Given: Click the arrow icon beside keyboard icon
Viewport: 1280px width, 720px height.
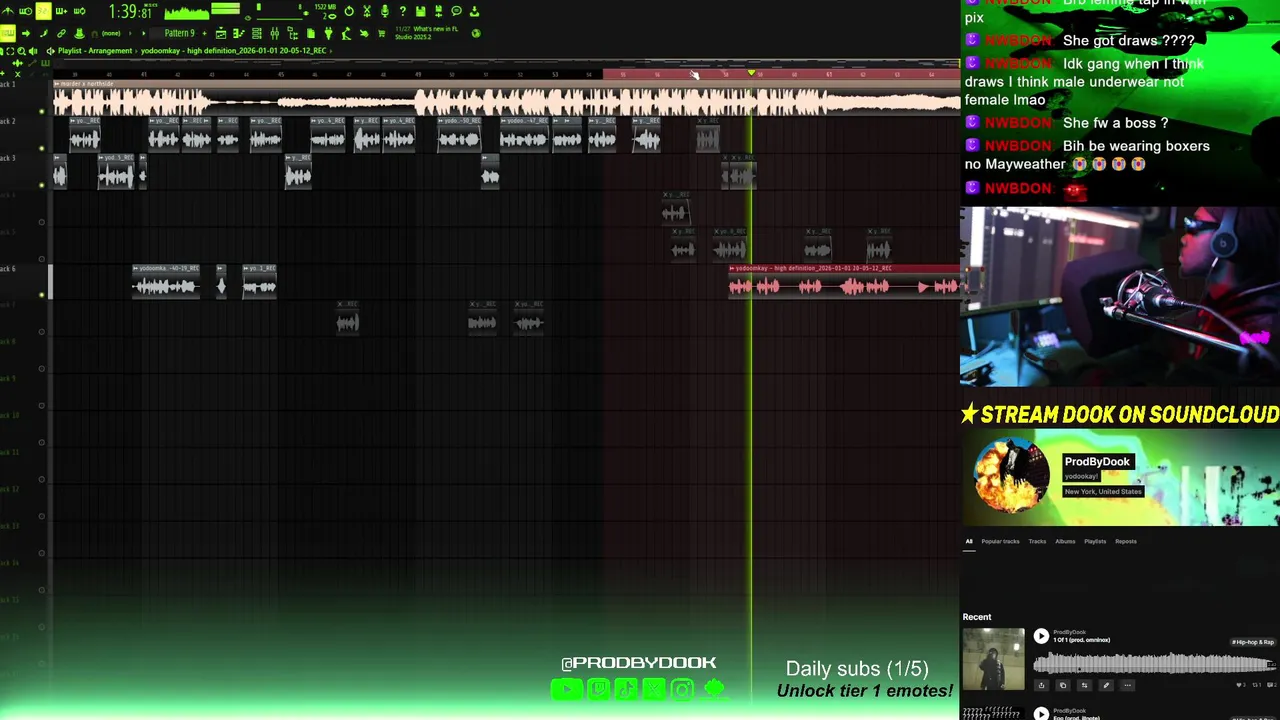Looking at the screenshot, I should 26,33.
